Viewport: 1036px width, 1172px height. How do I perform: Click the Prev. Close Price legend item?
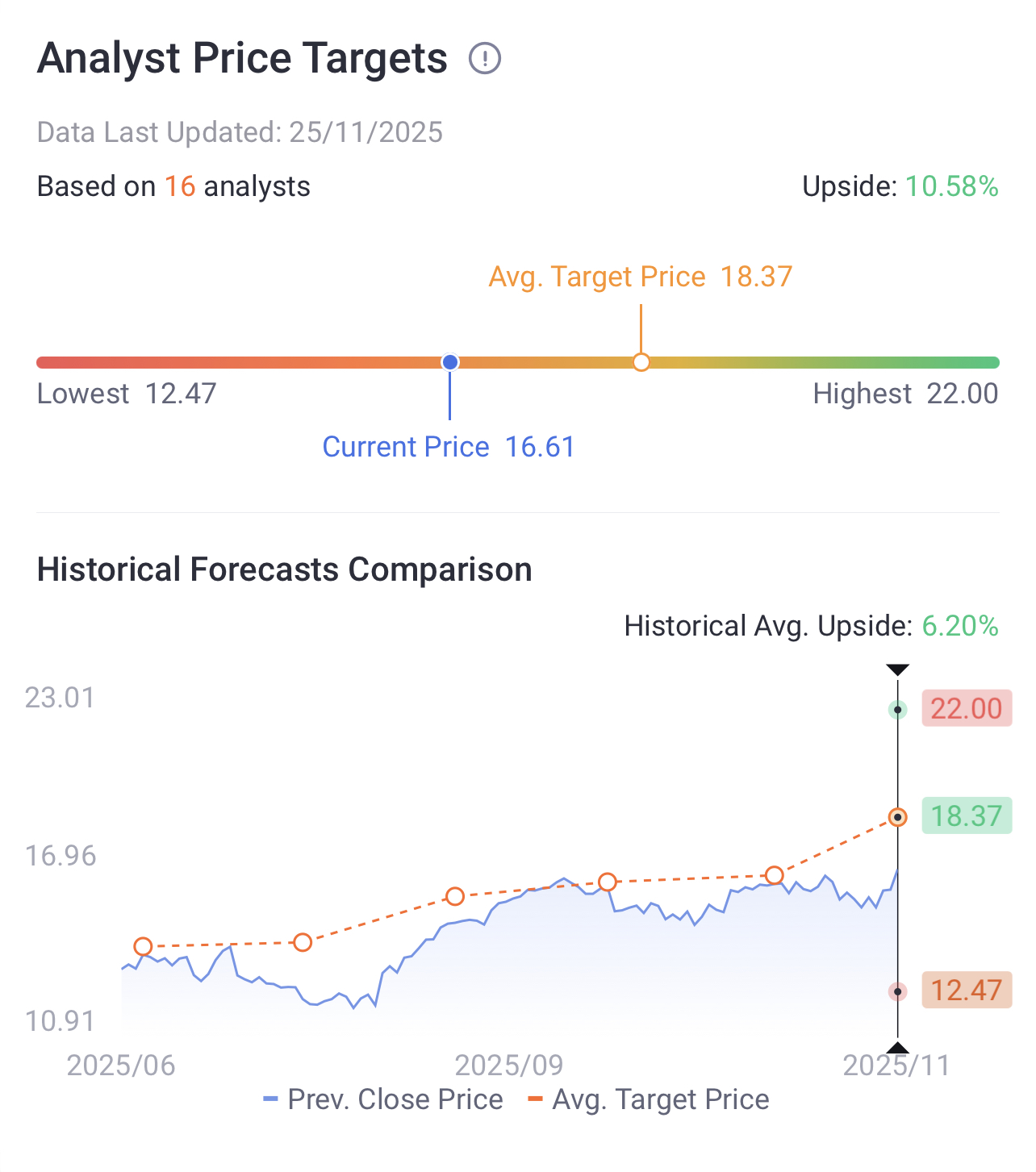(383, 1099)
